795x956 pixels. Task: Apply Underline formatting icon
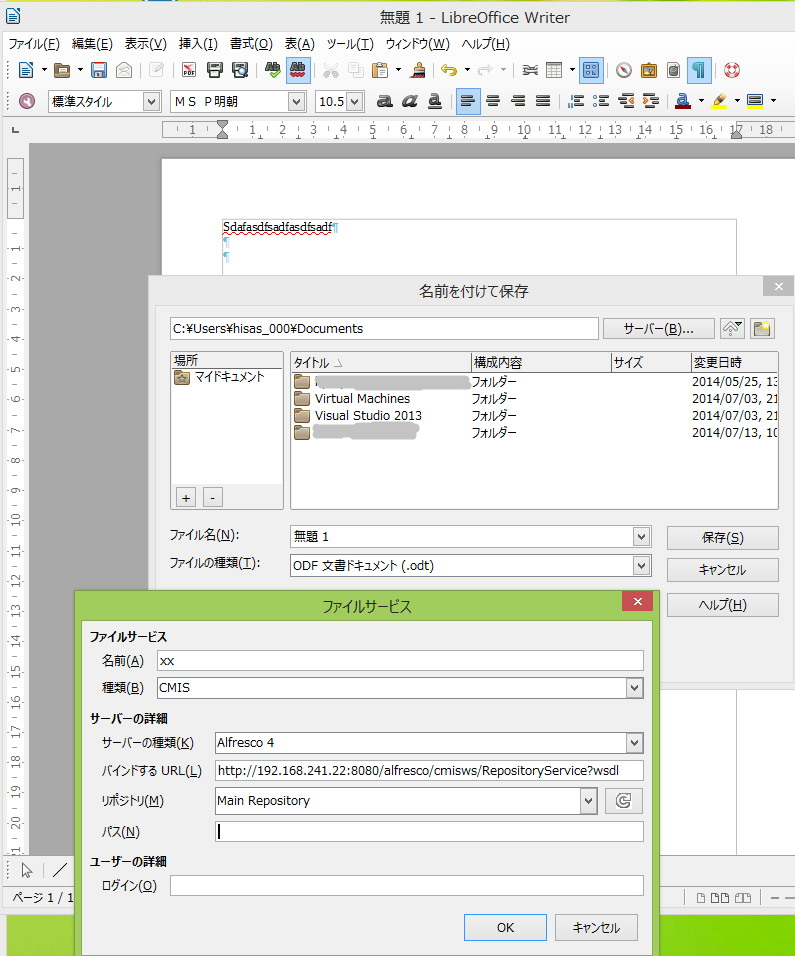point(434,101)
